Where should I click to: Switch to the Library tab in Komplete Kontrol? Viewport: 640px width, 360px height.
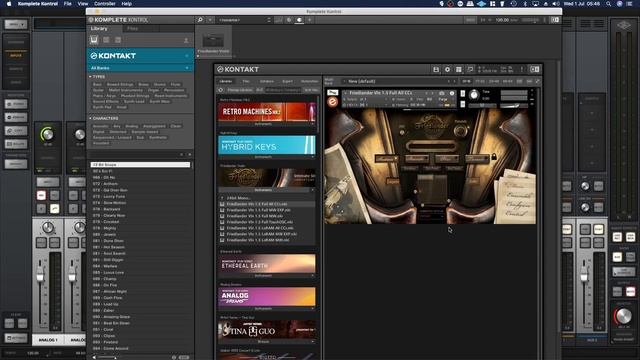point(99,29)
